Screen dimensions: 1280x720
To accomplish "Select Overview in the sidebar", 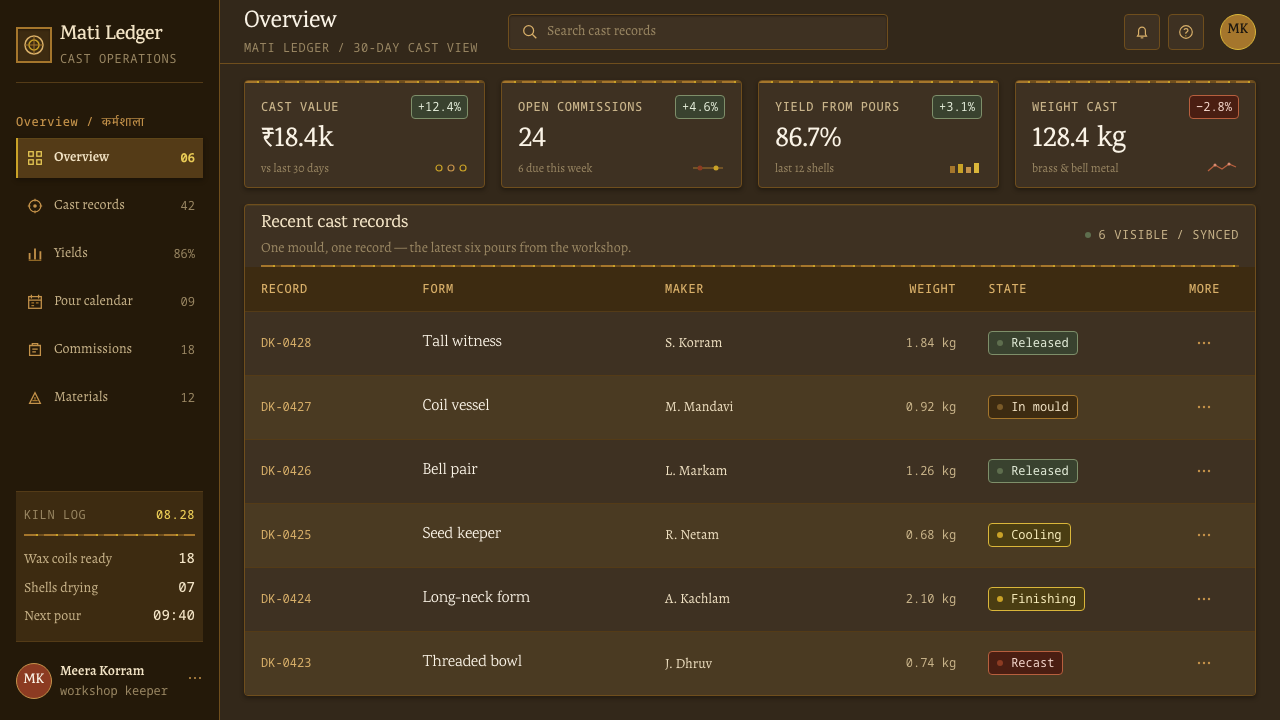I will tap(110, 158).
